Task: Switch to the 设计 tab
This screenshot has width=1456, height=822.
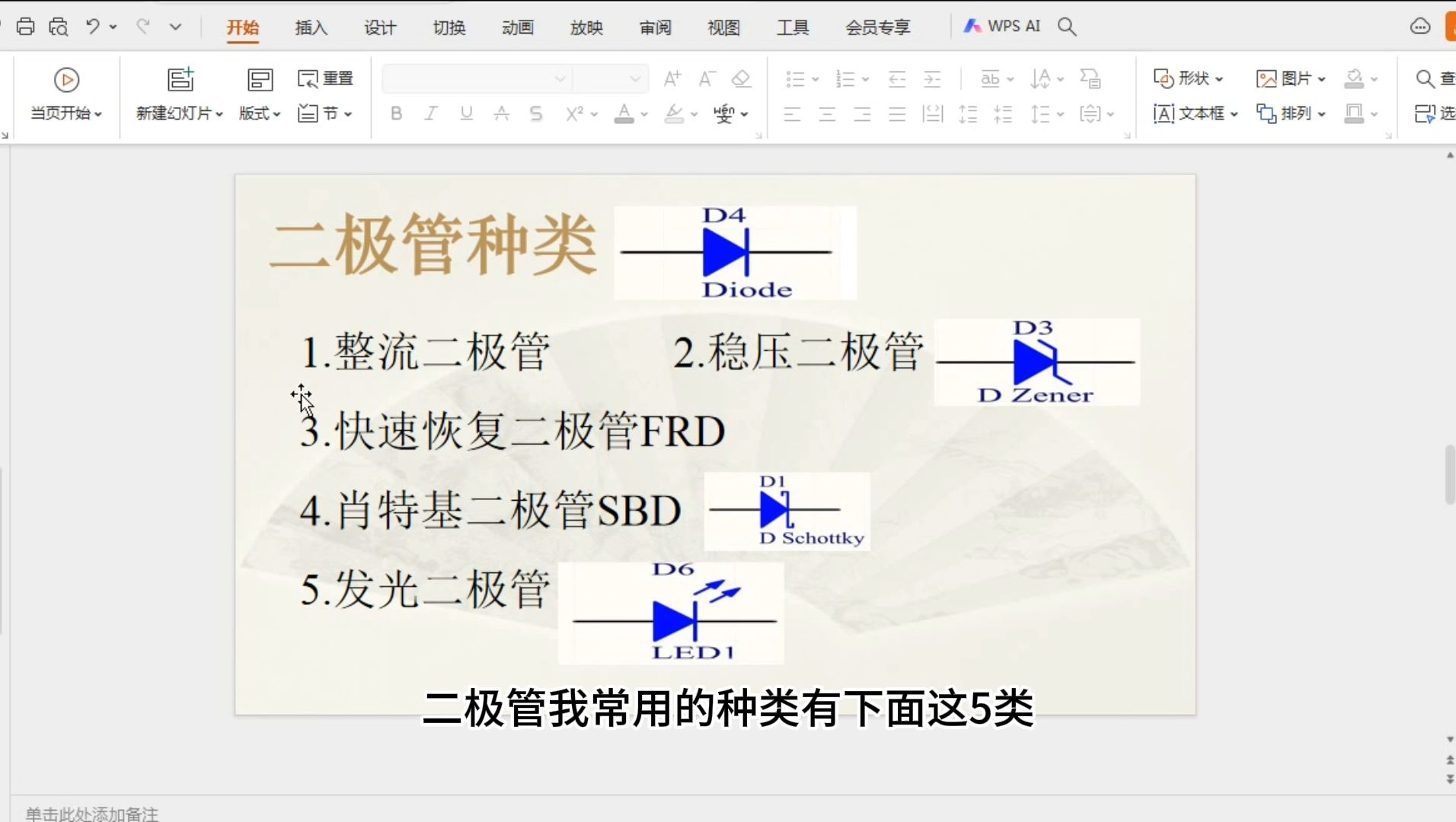Action: pos(380,27)
